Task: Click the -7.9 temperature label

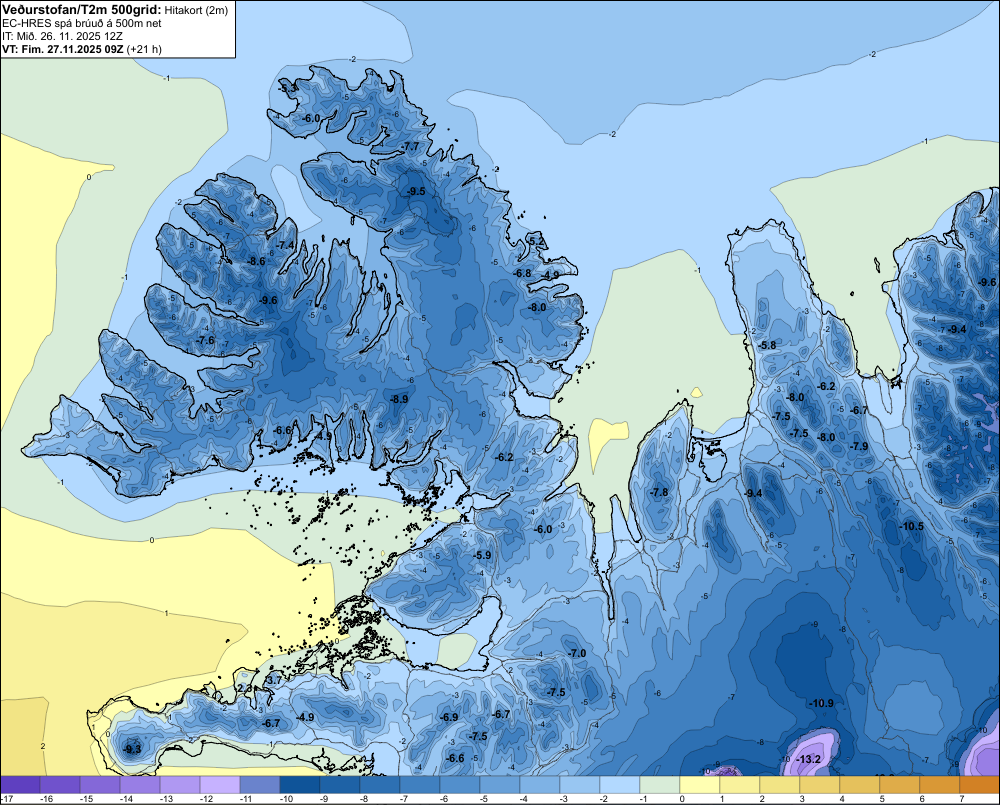Action: pyautogui.click(x=859, y=446)
